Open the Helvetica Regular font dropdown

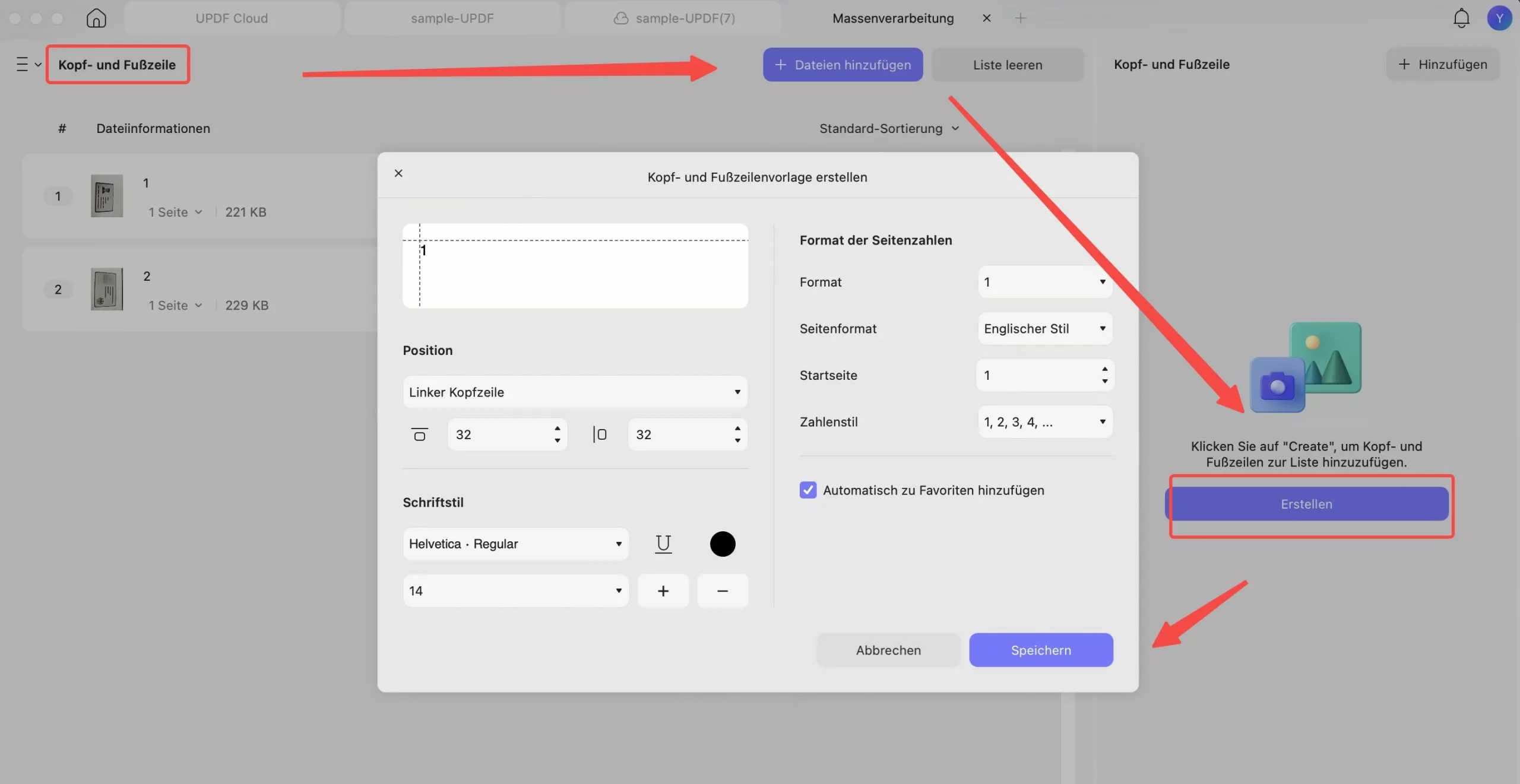515,544
